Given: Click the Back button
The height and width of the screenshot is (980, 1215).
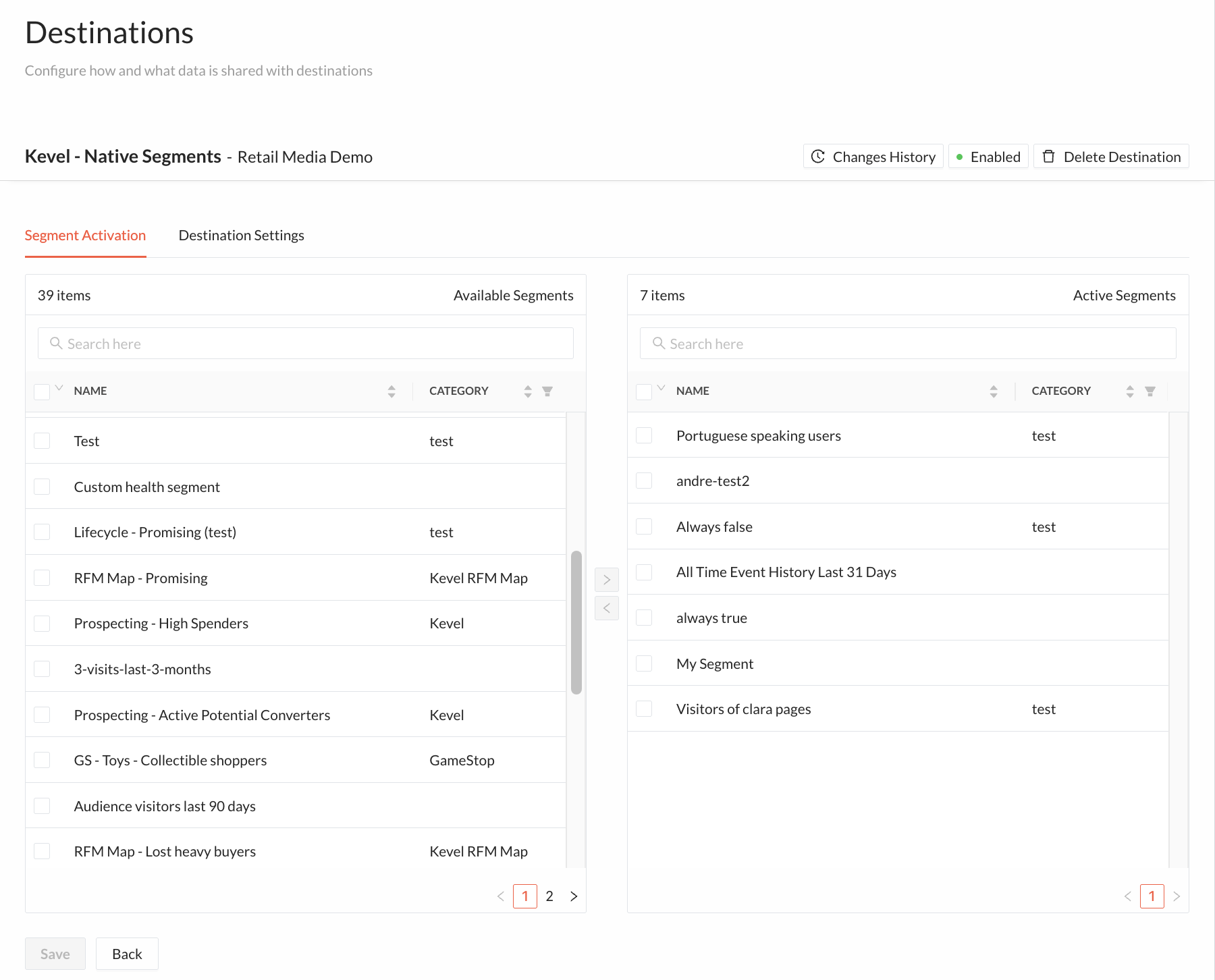Looking at the screenshot, I should pos(127,954).
